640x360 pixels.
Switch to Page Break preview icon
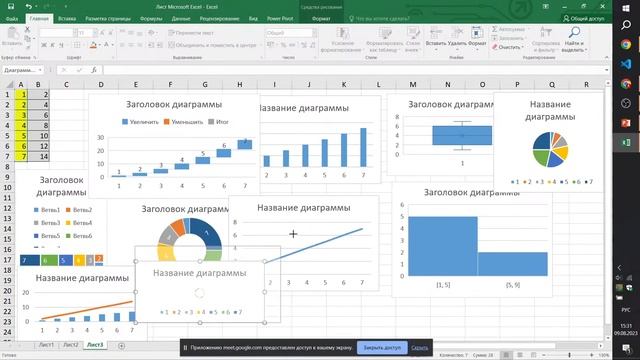pyautogui.click(x=533, y=356)
